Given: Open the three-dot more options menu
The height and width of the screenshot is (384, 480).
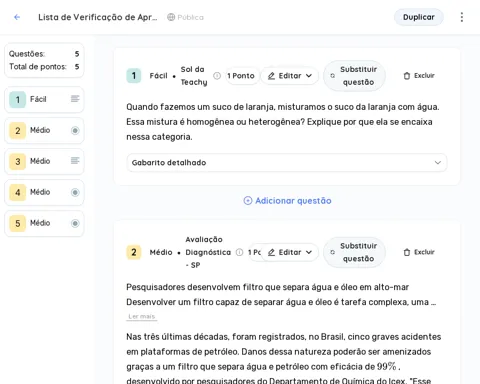Looking at the screenshot, I should (x=462, y=17).
